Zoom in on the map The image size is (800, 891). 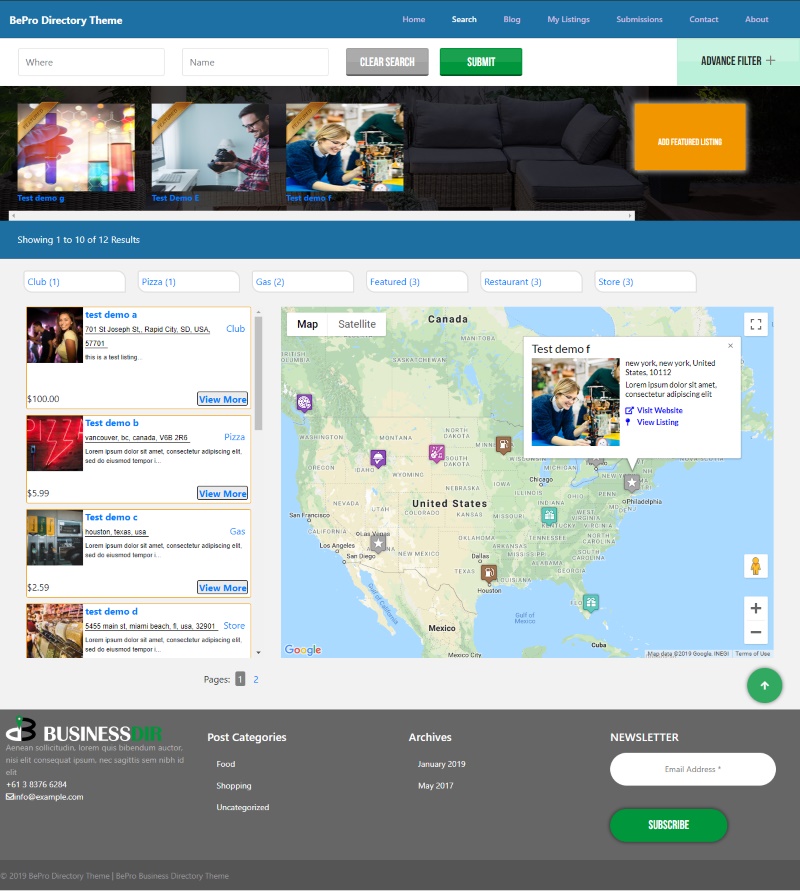(x=756, y=608)
